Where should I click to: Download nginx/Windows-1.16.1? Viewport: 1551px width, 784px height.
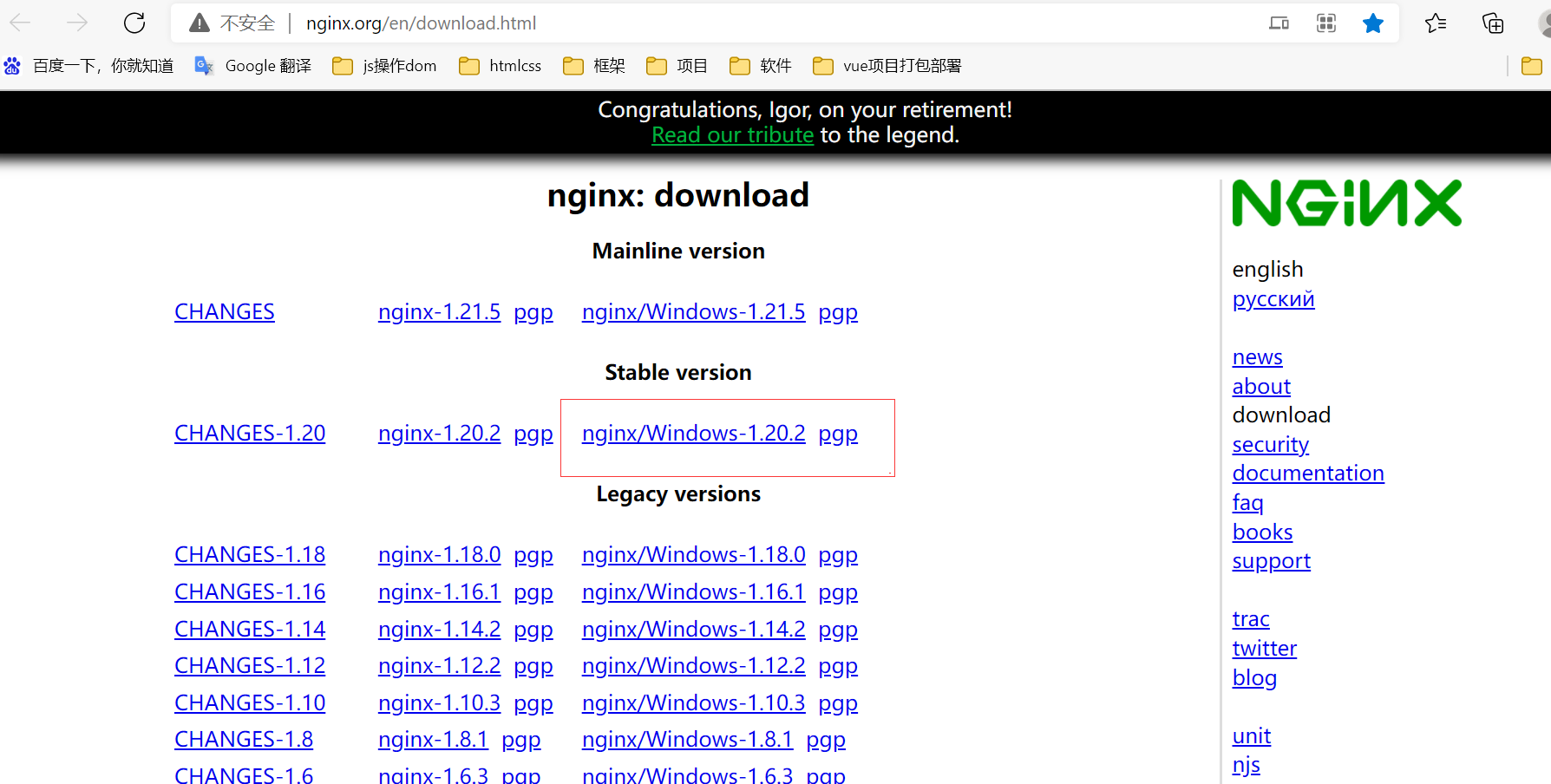pos(693,592)
